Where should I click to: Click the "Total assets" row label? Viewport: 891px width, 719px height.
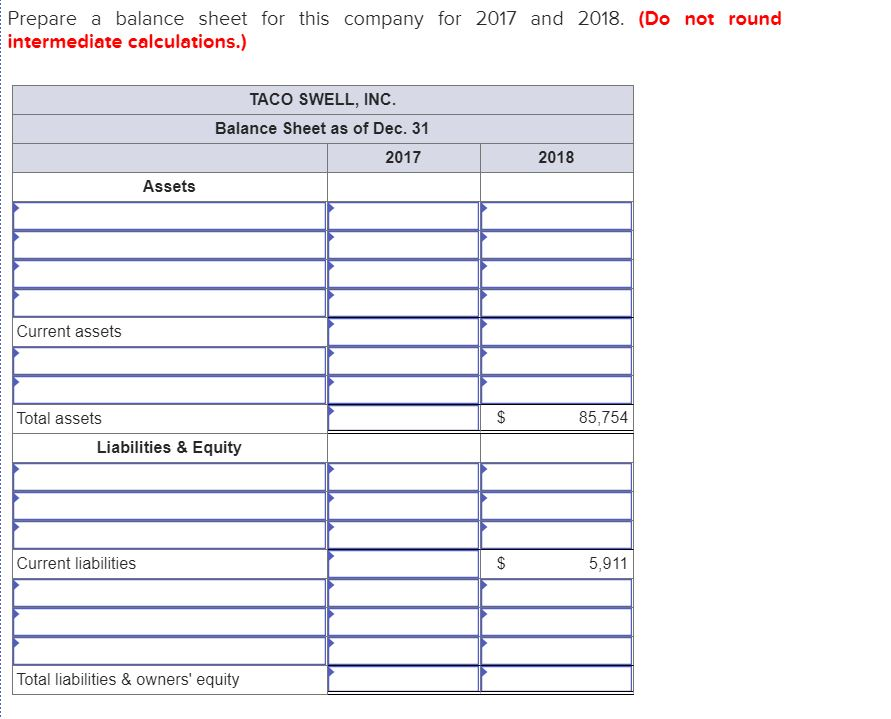59,418
